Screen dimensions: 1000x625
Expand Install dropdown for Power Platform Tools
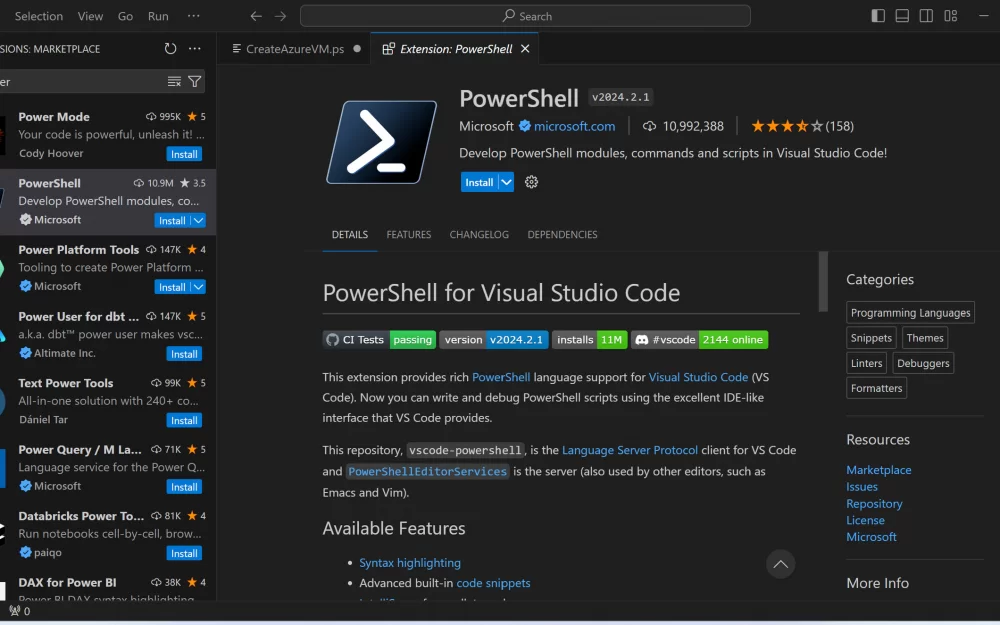(198, 287)
